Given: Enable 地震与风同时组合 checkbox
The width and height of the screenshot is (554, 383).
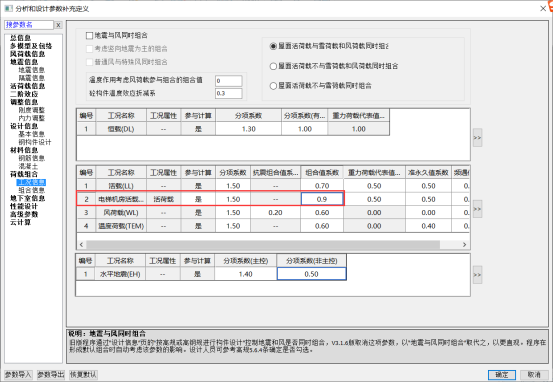Looking at the screenshot, I should 89,35.
